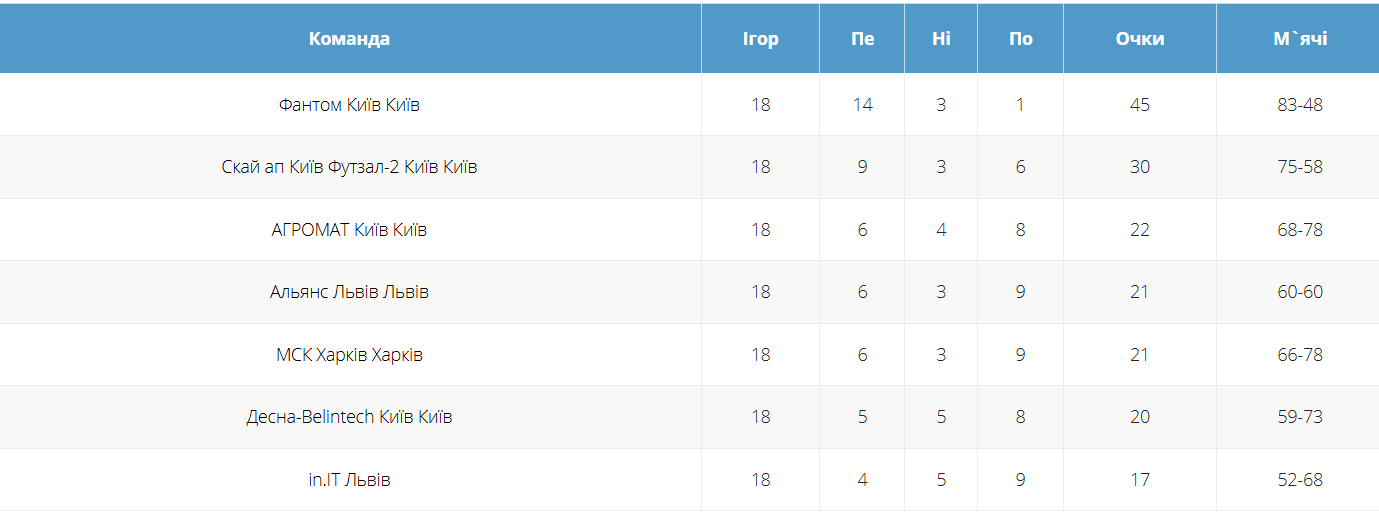The width and height of the screenshot is (1379, 513).
Task: Select the МСК Харків Харків team
Action: tap(349, 355)
